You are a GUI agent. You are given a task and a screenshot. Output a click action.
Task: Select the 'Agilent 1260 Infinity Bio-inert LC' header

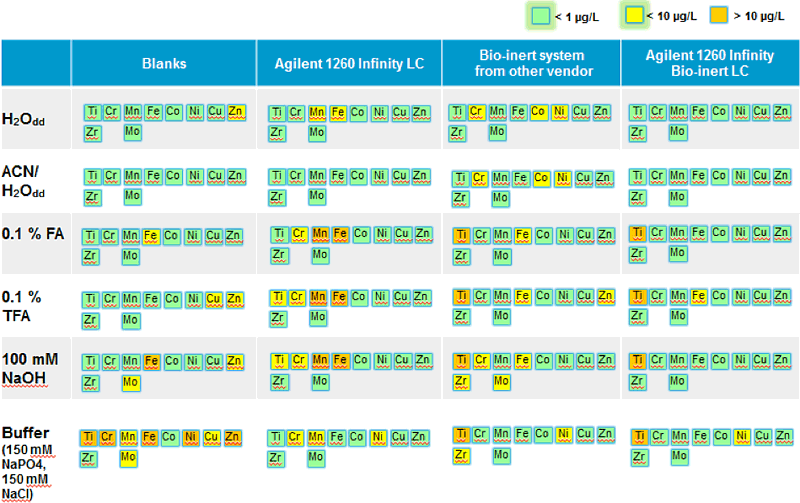pos(709,63)
